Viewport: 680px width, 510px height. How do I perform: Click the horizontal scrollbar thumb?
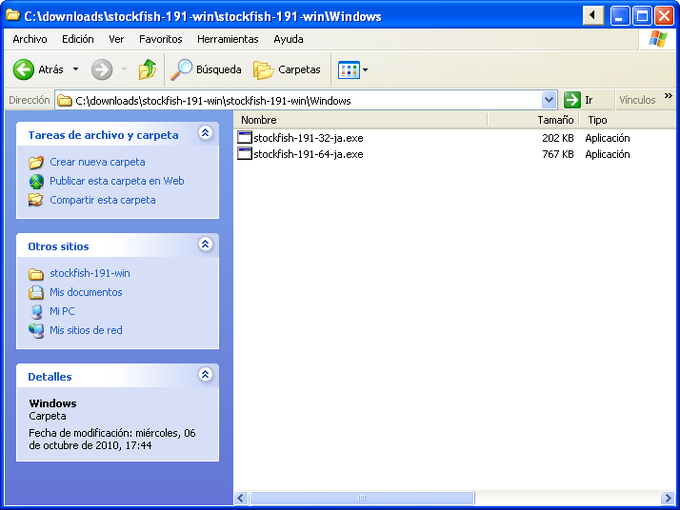point(362,498)
